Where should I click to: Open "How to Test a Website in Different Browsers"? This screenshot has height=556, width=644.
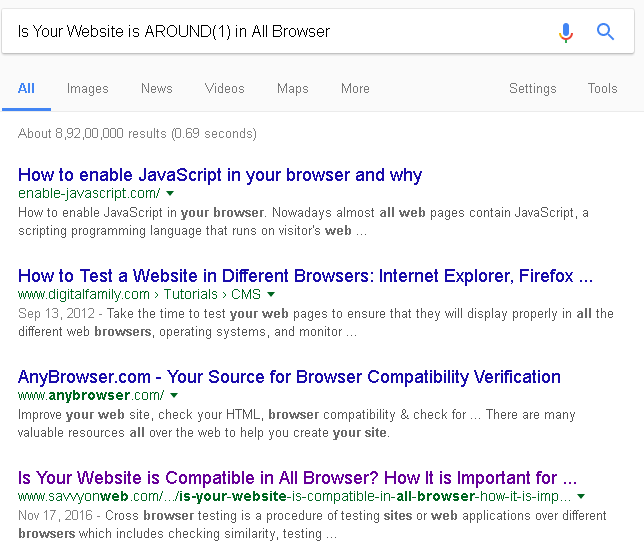[x=305, y=276]
